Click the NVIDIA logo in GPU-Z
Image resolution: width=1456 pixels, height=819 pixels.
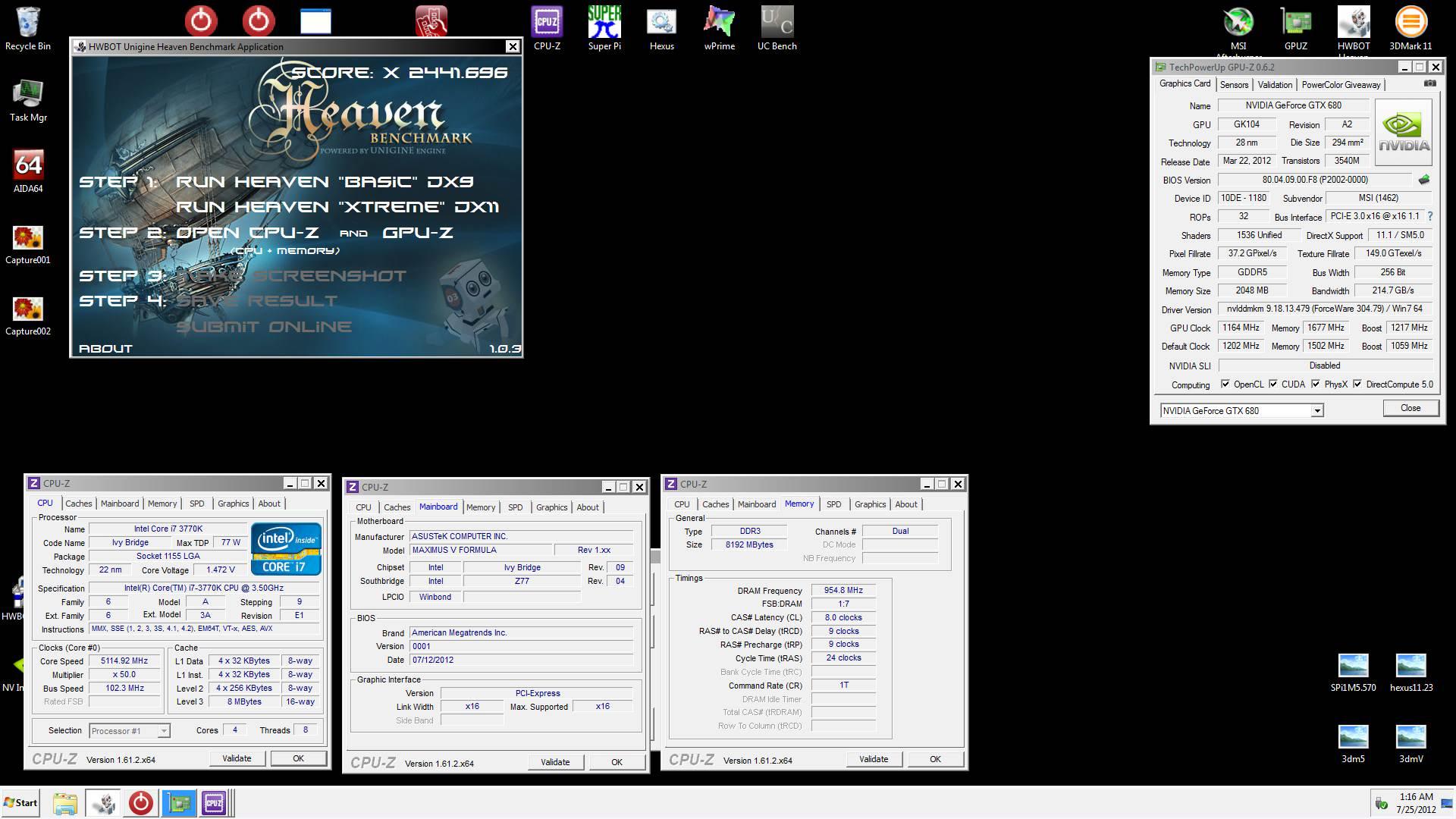(1404, 132)
